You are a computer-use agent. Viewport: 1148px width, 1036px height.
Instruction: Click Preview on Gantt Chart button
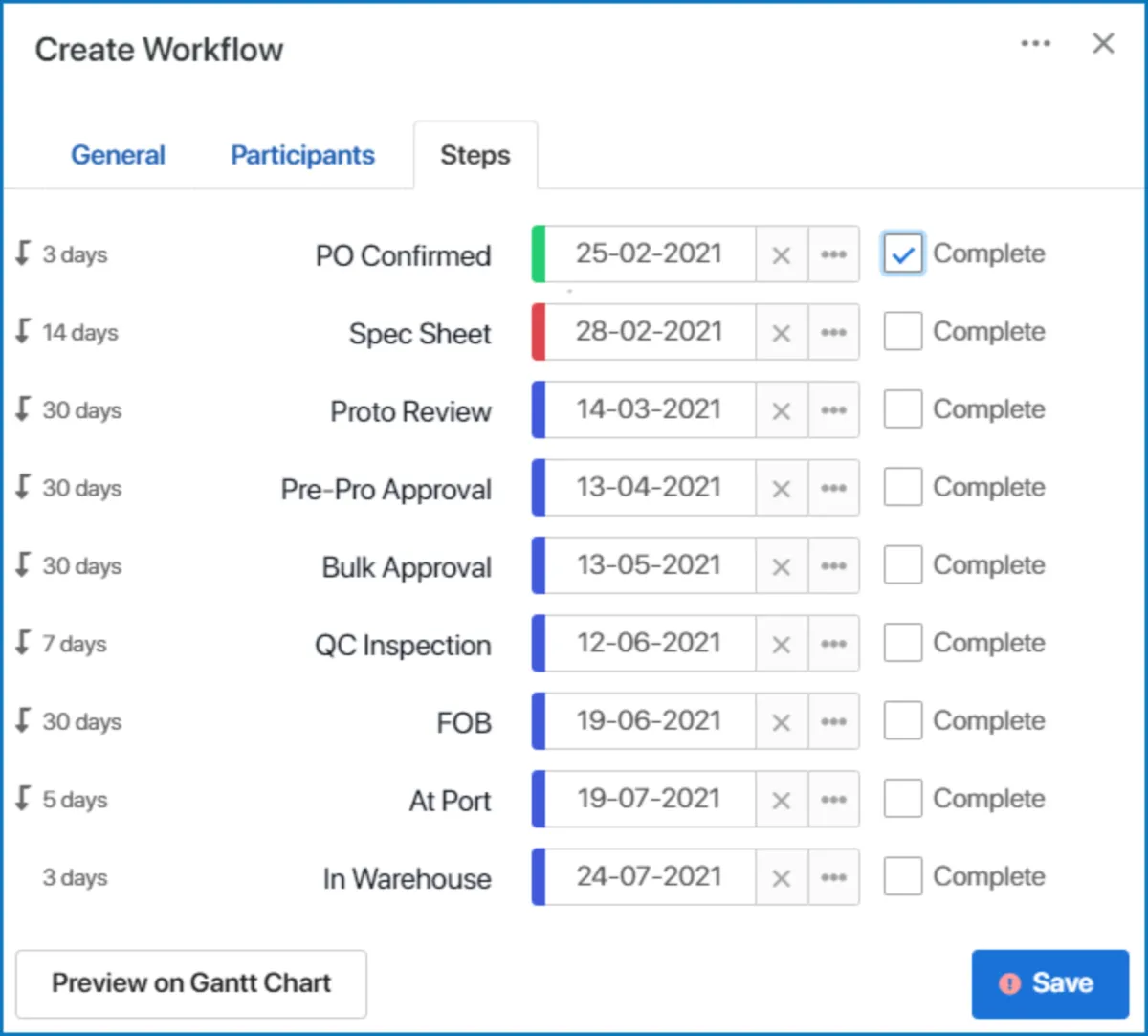coord(191,983)
